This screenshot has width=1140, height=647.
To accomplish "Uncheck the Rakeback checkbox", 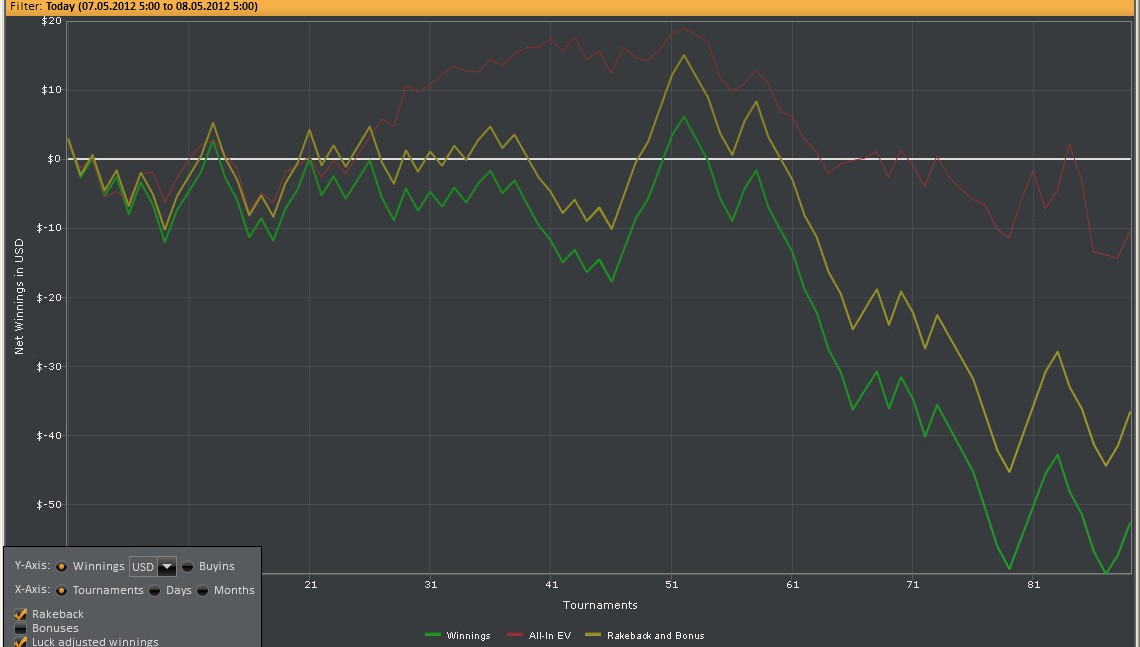I will tap(21, 614).
